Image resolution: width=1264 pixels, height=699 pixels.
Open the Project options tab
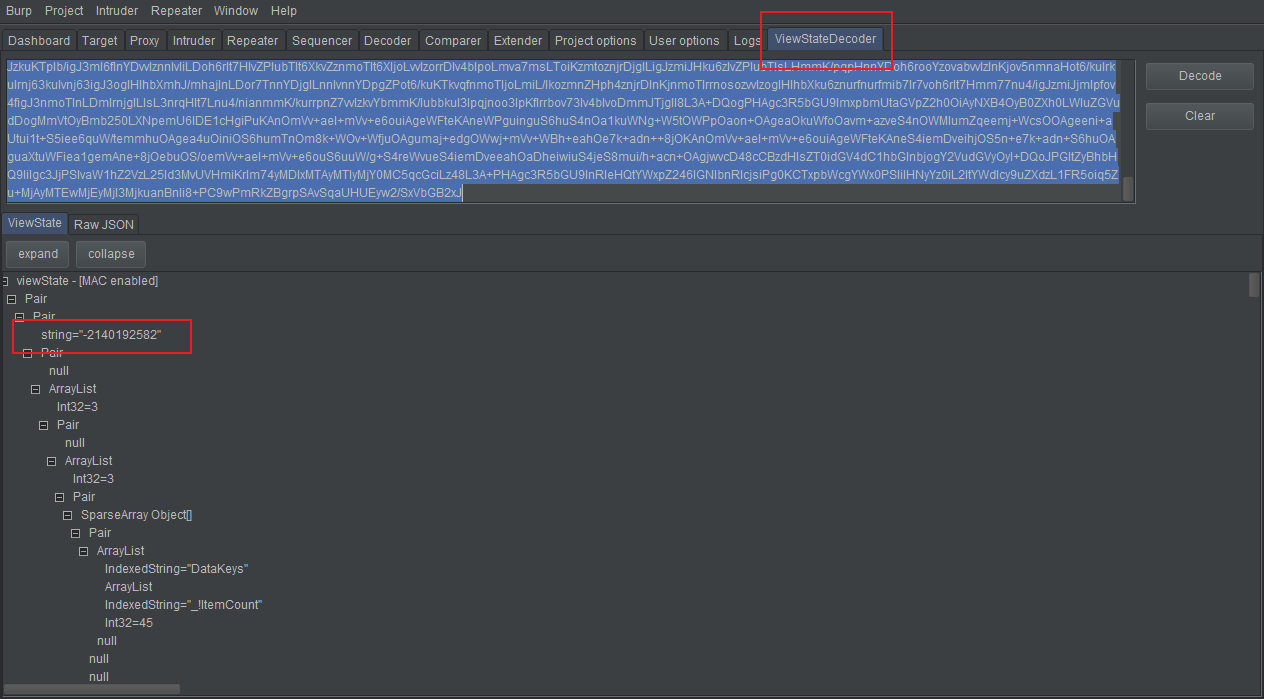[x=595, y=40]
